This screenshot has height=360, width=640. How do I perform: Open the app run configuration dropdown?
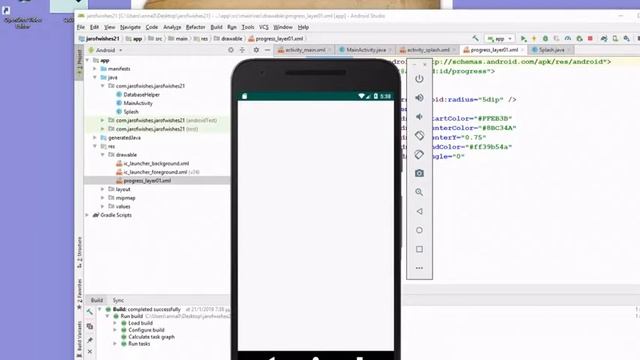coord(500,38)
